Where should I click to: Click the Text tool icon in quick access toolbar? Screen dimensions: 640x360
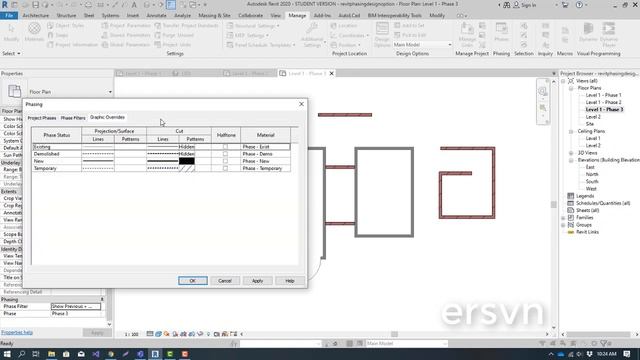[x=134, y=5]
